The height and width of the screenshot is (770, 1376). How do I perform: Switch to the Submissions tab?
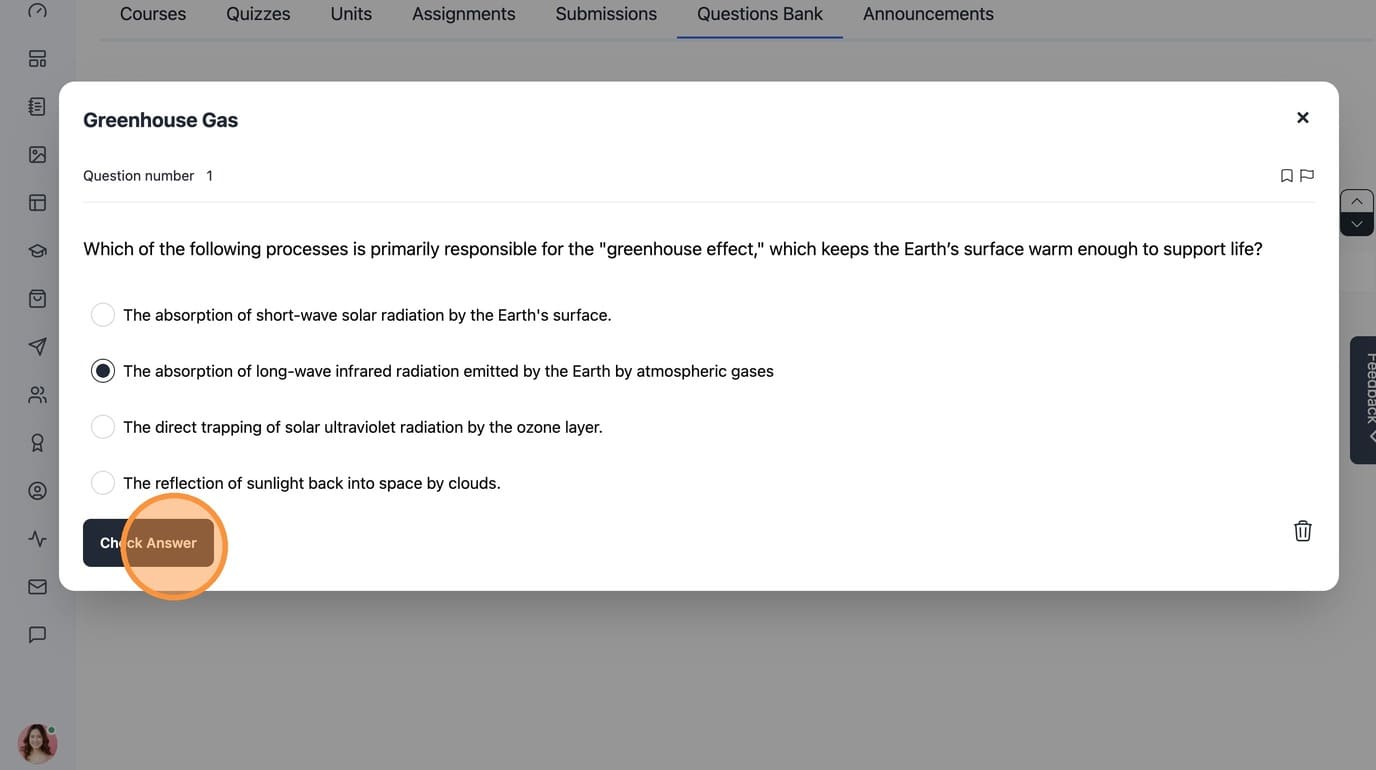pyautogui.click(x=606, y=14)
